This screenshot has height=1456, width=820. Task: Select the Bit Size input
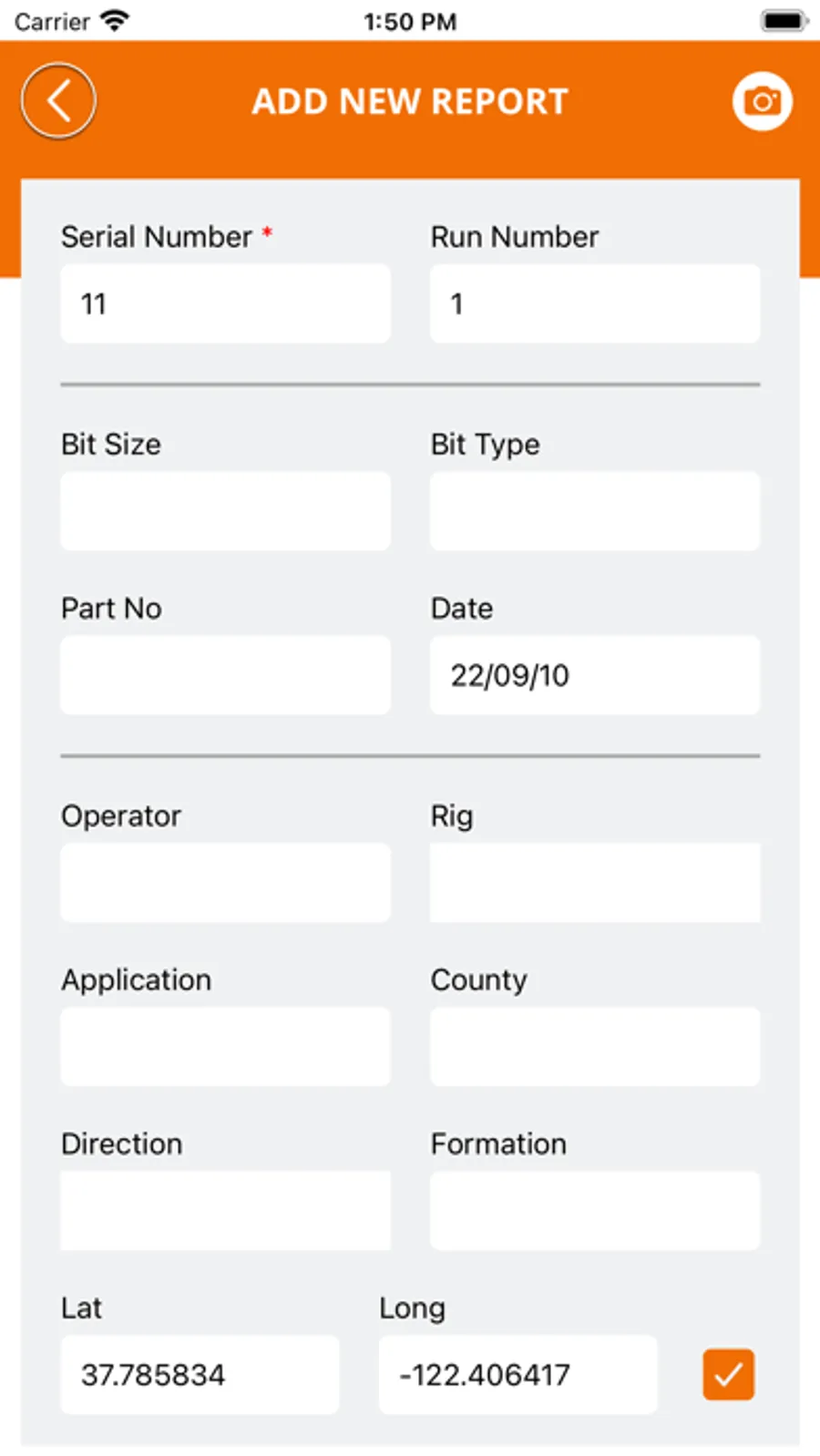pos(225,510)
